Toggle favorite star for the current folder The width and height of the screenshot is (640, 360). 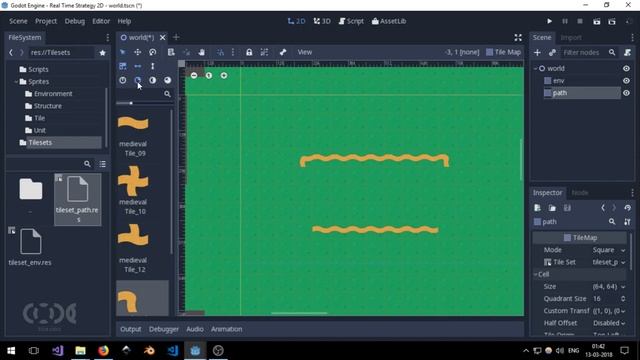tap(102, 53)
